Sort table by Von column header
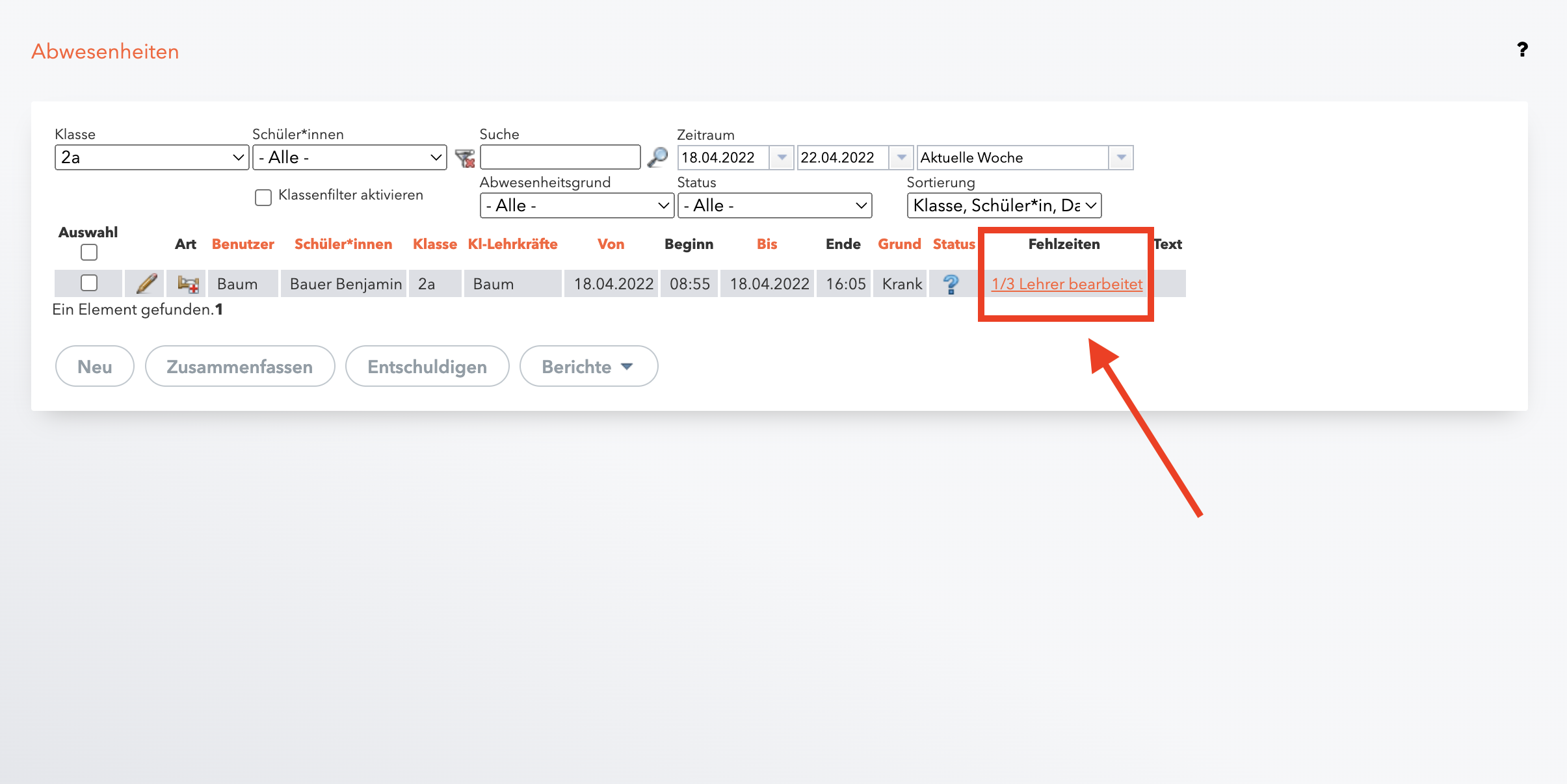Viewport: 1567px width, 784px height. coord(611,244)
